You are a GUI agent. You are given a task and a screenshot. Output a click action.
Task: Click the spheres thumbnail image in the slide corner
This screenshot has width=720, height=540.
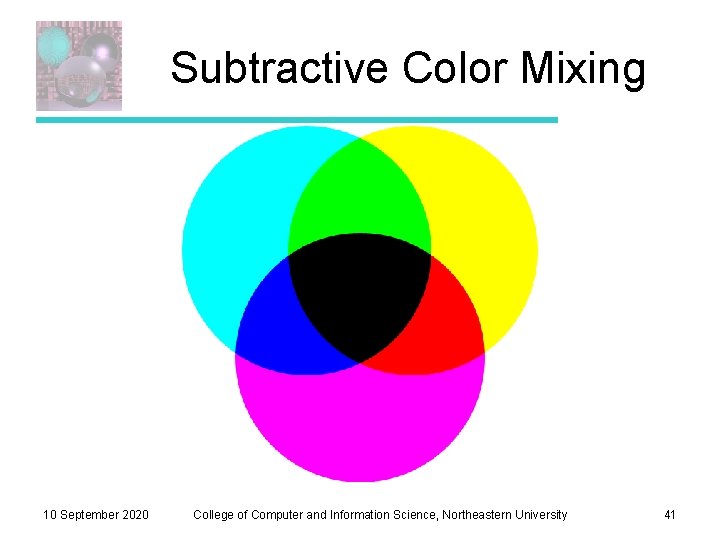pyautogui.click(x=79, y=66)
